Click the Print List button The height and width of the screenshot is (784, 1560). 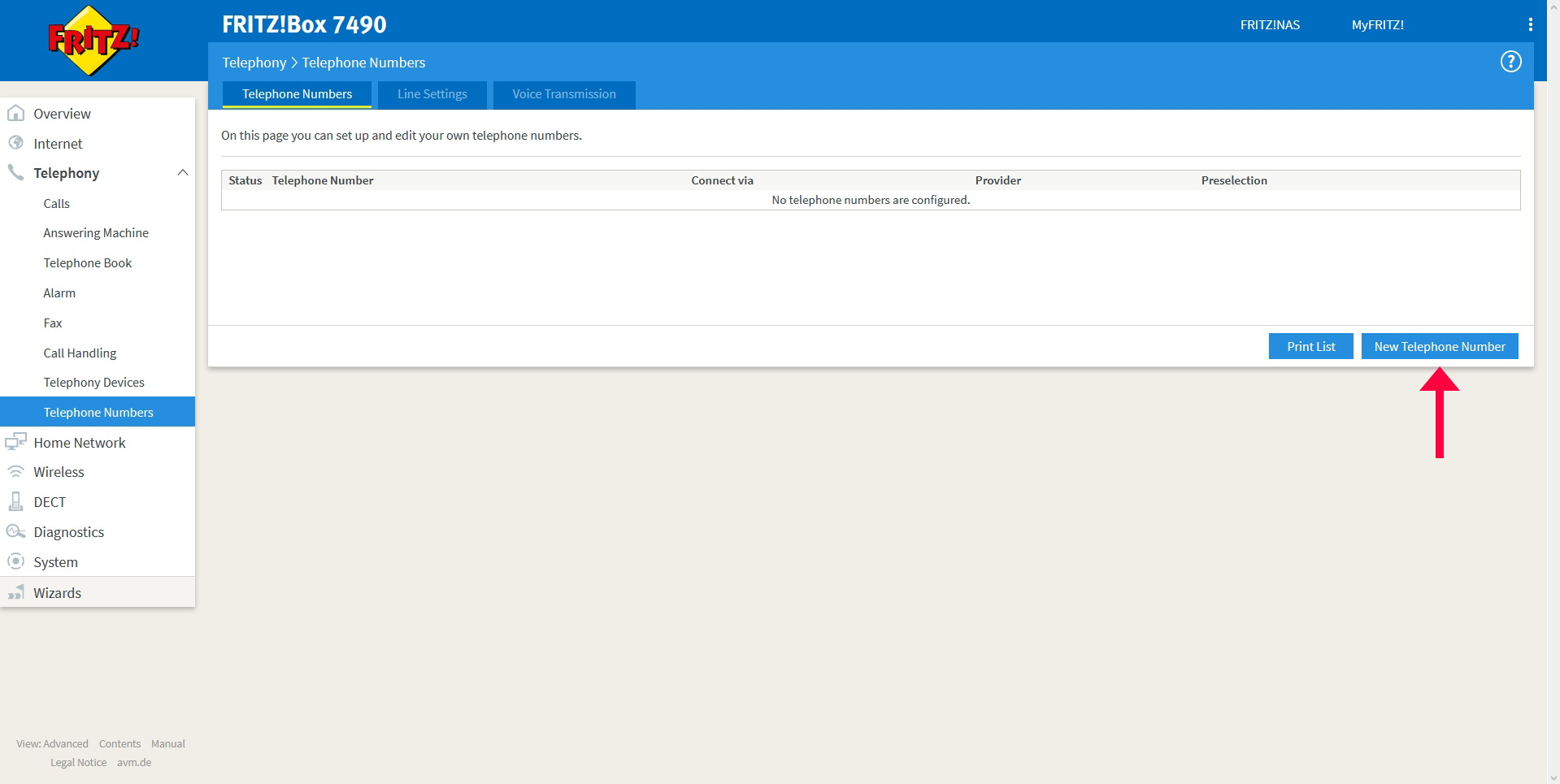(x=1310, y=346)
